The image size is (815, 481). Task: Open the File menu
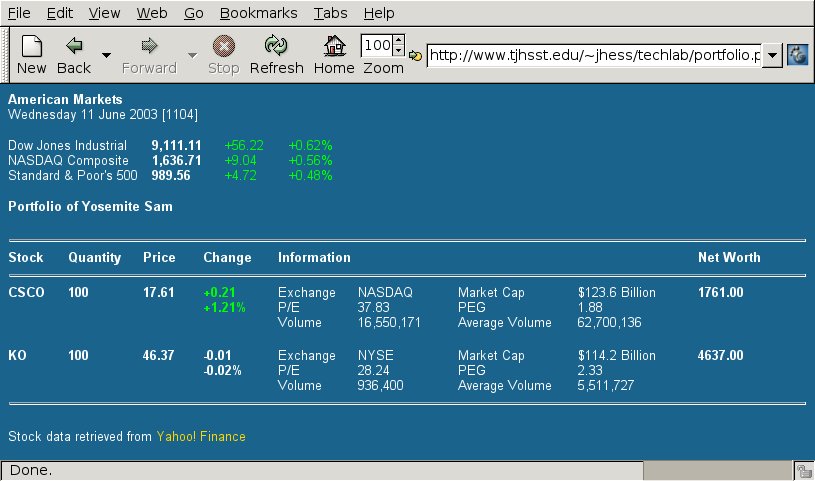tap(19, 13)
